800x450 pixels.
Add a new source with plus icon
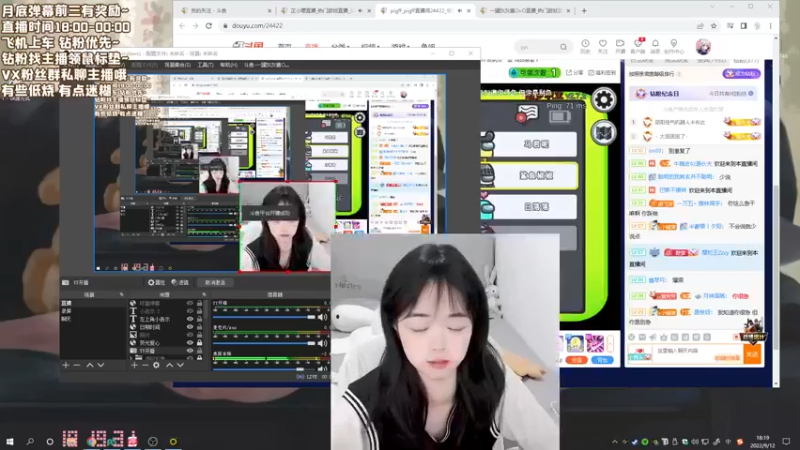134,365
